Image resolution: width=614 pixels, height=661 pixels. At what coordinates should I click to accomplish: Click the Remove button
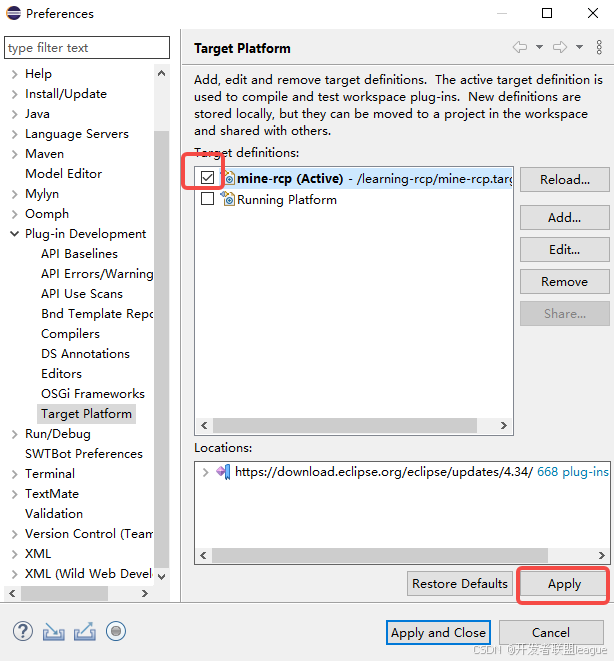click(x=565, y=282)
